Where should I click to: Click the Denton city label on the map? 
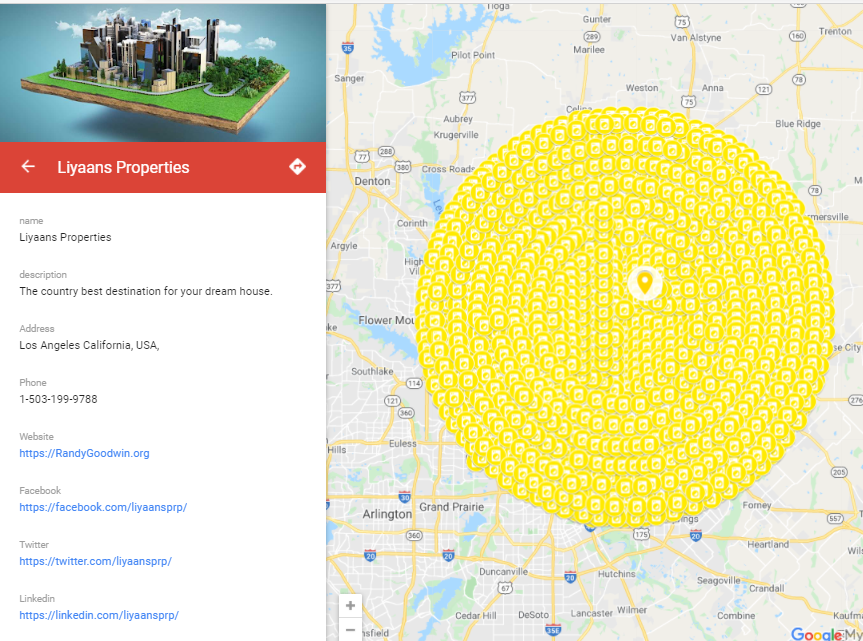(372, 181)
